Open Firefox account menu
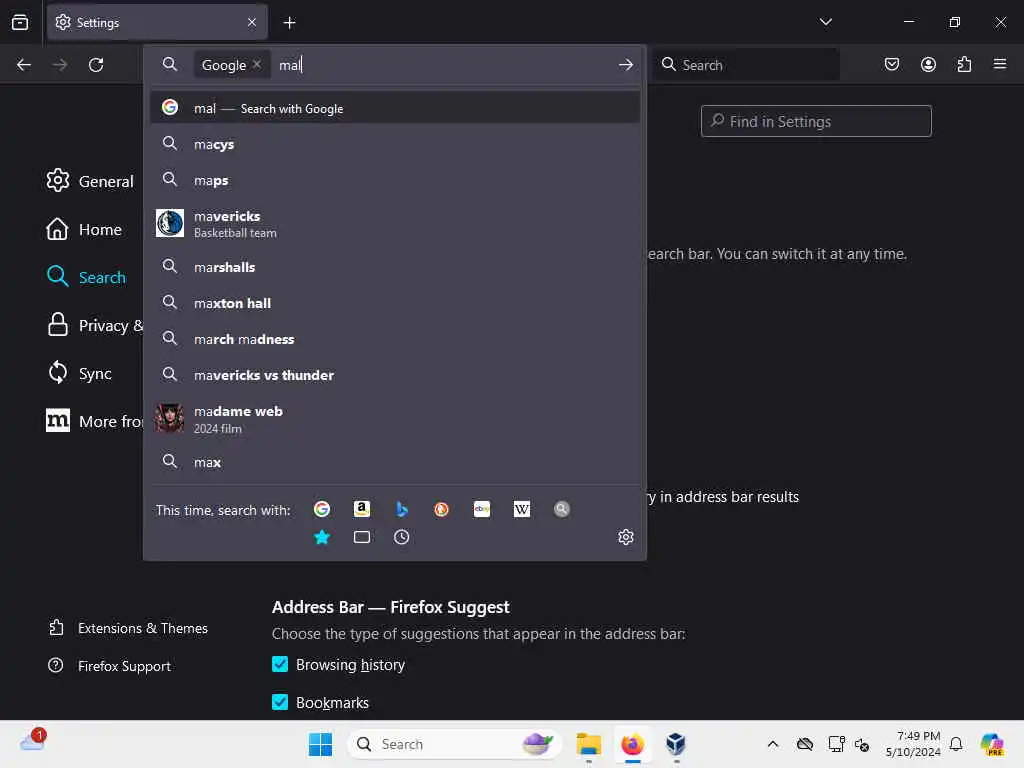1024x768 pixels. click(x=928, y=65)
